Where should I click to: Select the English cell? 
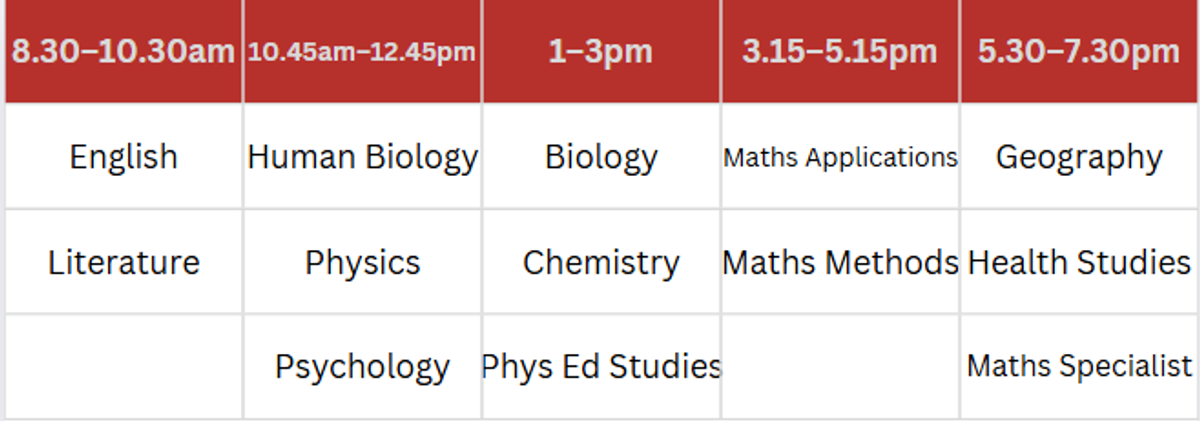pyautogui.click(x=123, y=157)
